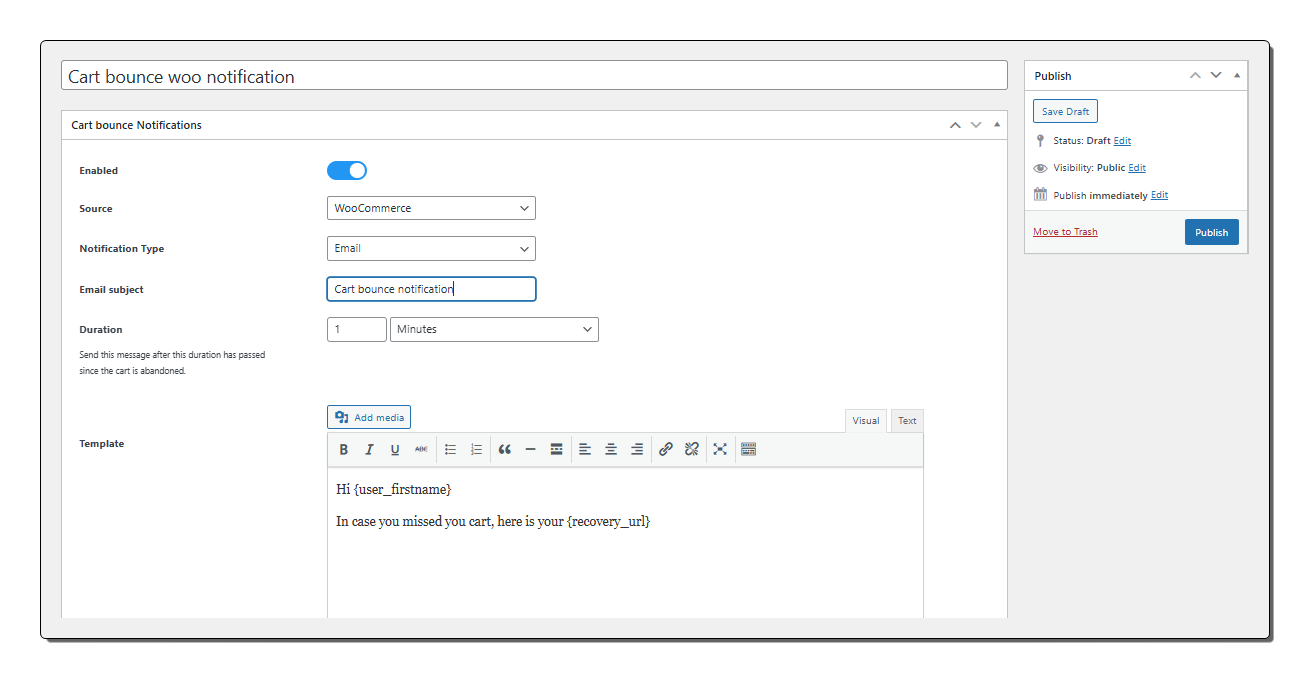Collapse the Cart bounce Notifications panel
This screenshot has height=678, width=1309.
pyautogui.click(x=996, y=125)
